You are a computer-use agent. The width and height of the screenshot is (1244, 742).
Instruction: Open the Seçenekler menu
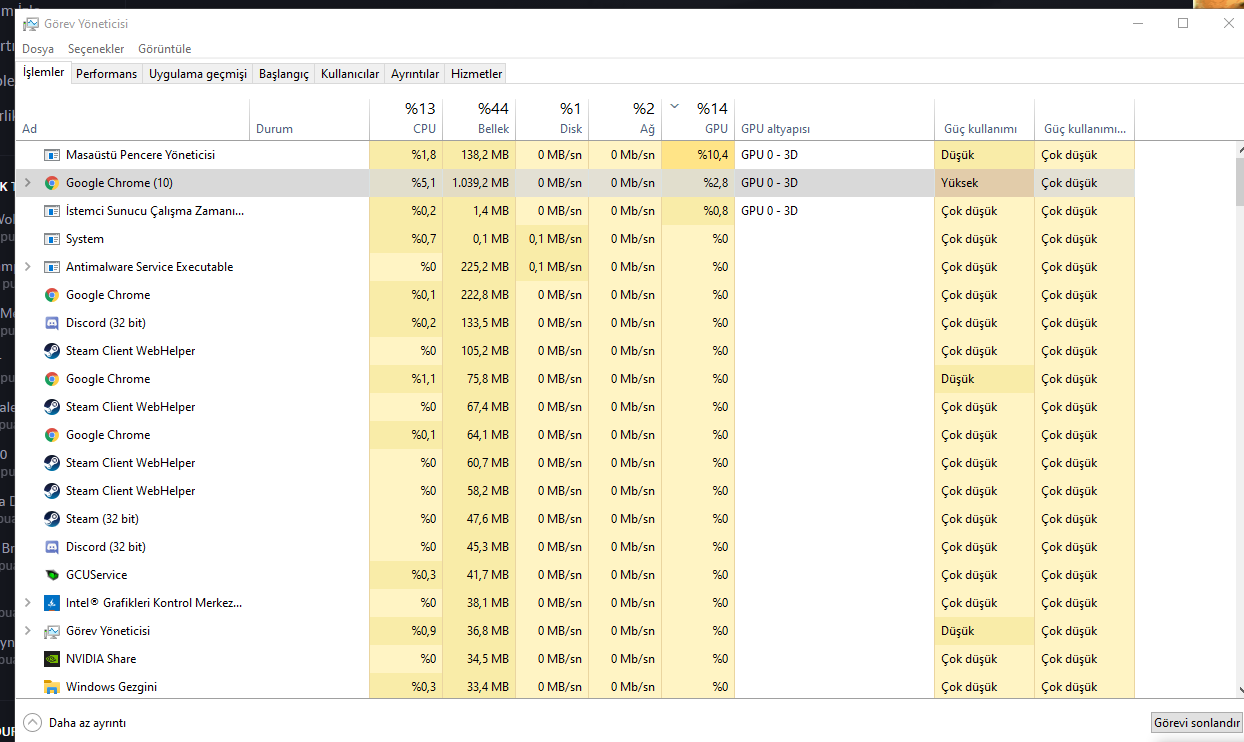[96, 49]
